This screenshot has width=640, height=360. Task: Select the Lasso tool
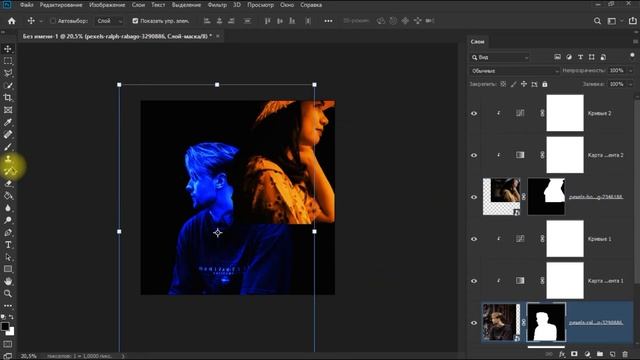(8, 73)
